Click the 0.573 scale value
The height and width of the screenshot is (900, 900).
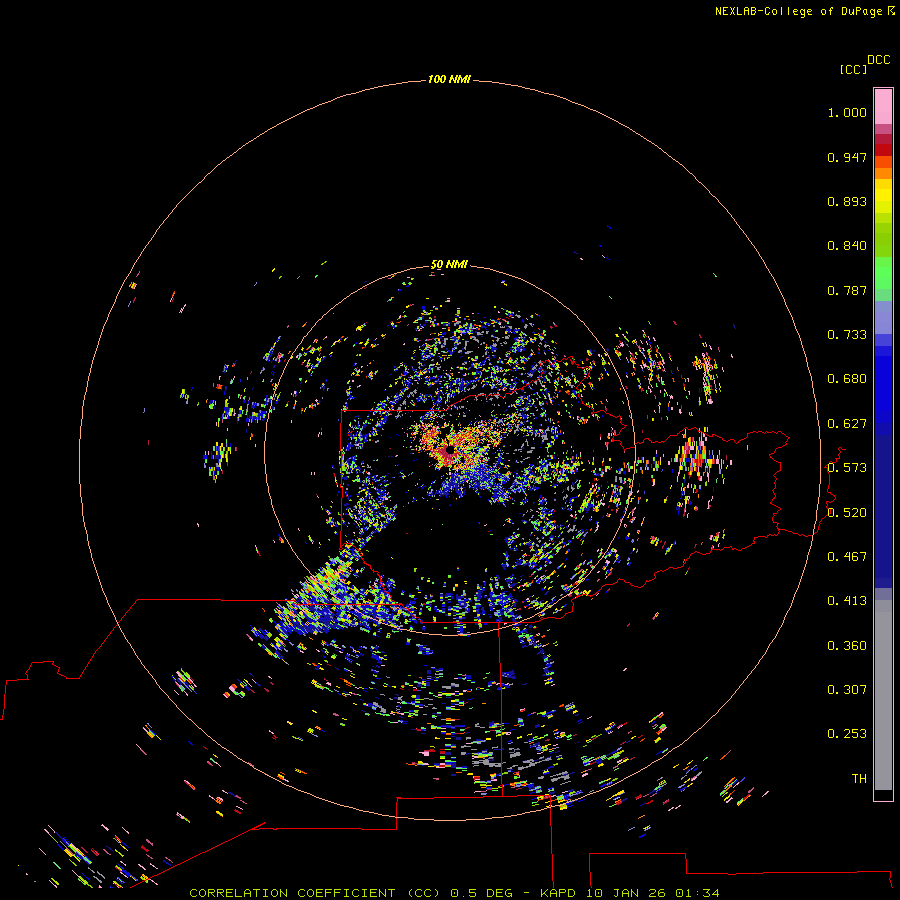(847, 468)
